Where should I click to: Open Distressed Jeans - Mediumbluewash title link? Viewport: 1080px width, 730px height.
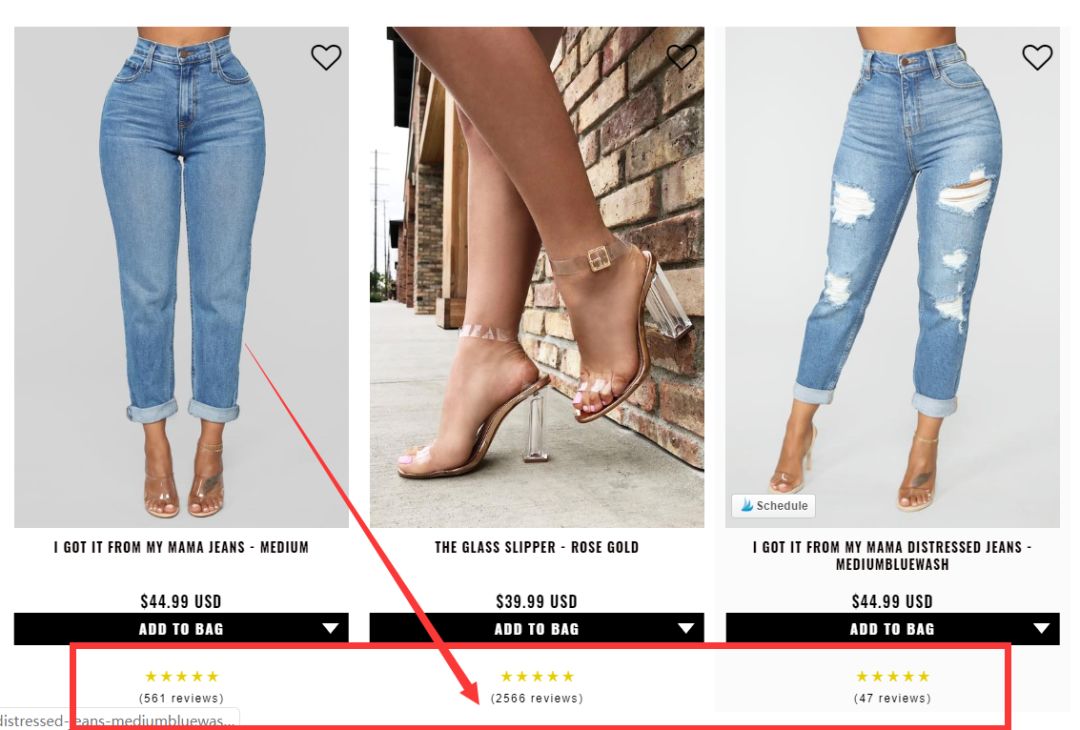892,555
